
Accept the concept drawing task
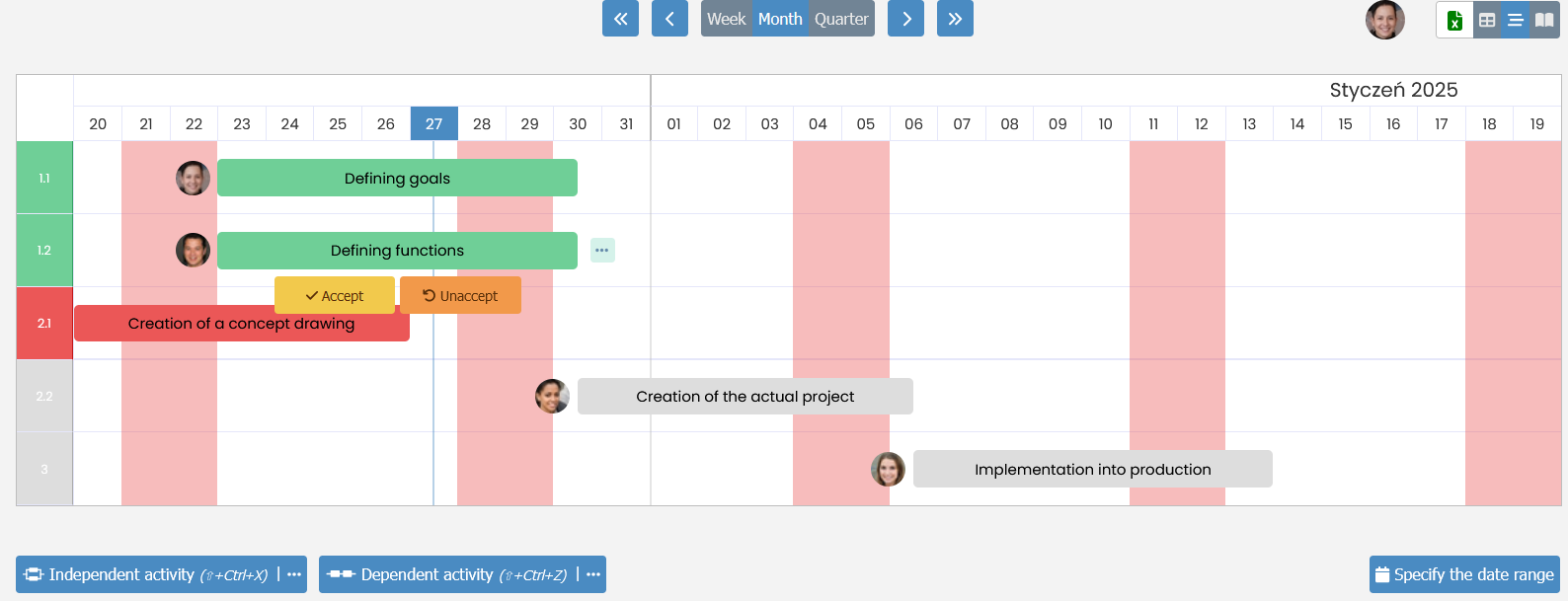[335, 295]
